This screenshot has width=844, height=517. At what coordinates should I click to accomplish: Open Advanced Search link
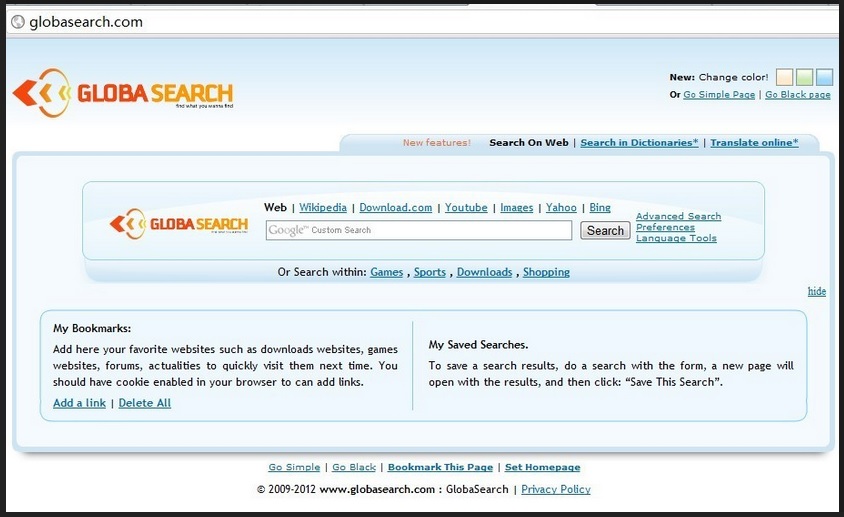click(x=678, y=216)
